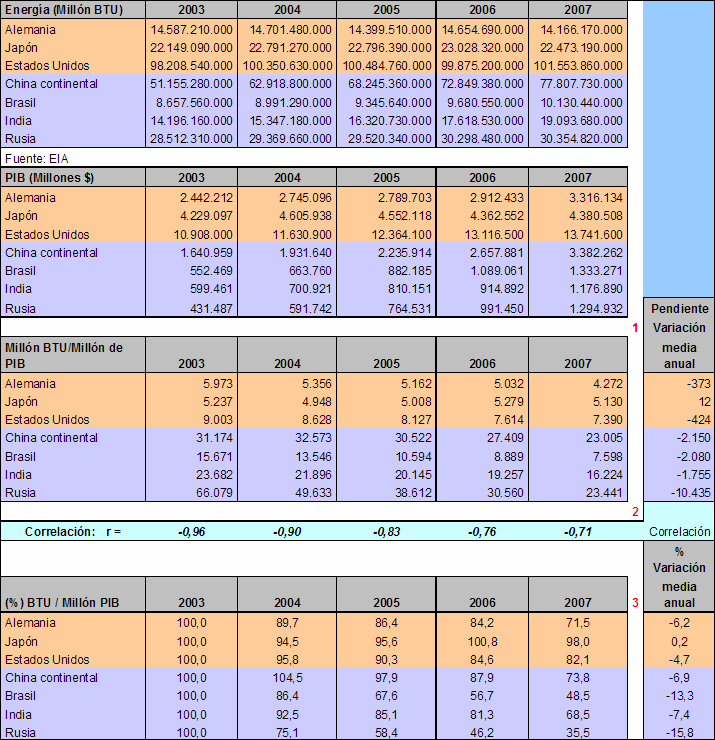This screenshot has width=715, height=740.
Task: Select Rusia's annual variation -15,8
Action: 679,732
